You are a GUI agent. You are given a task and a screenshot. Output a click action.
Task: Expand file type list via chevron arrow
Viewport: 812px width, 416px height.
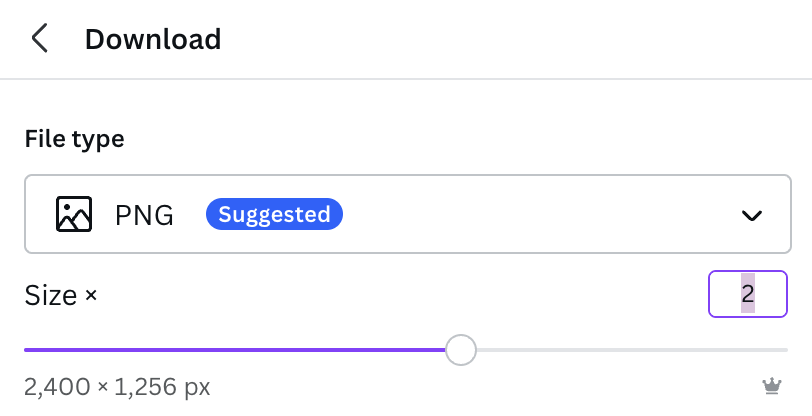[x=751, y=215]
